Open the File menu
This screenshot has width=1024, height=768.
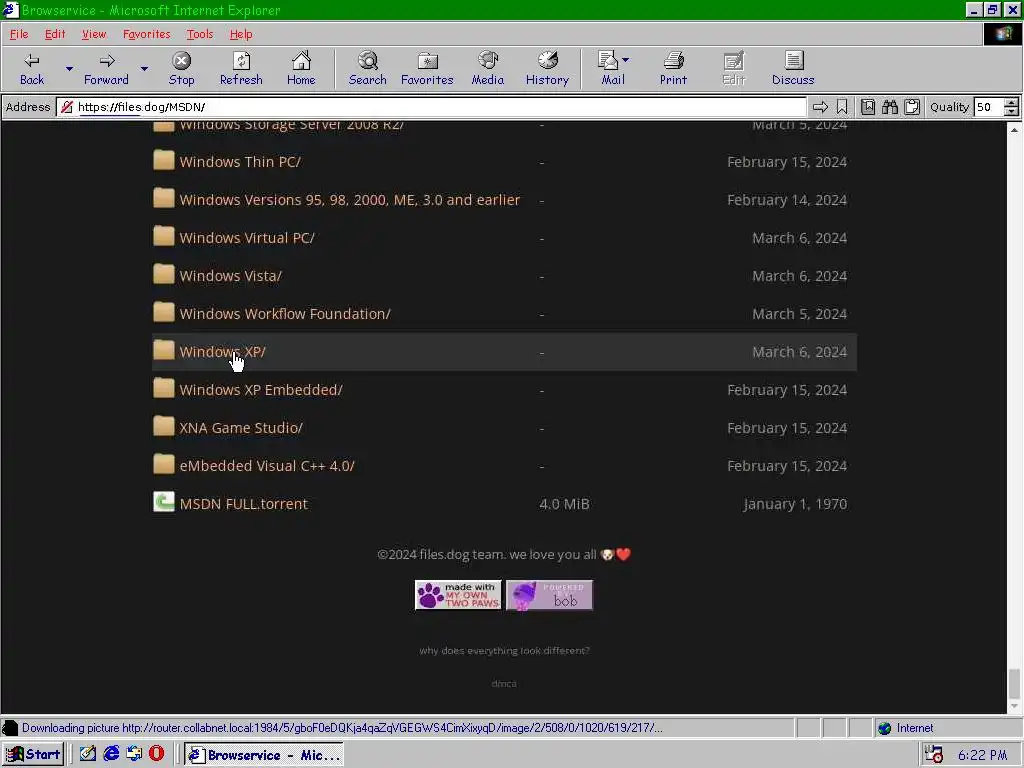tap(19, 34)
